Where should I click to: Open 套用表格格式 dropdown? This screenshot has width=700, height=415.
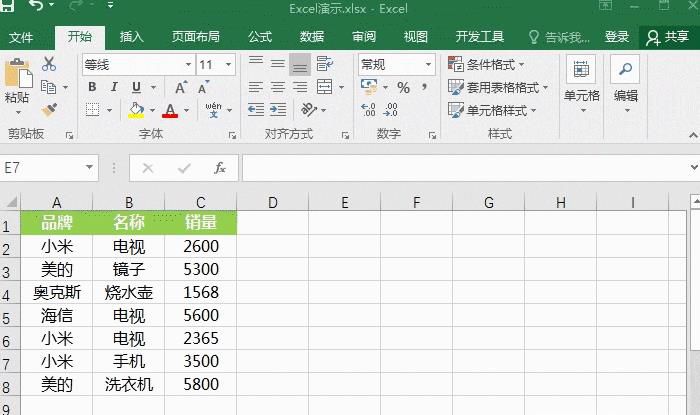point(498,87)
